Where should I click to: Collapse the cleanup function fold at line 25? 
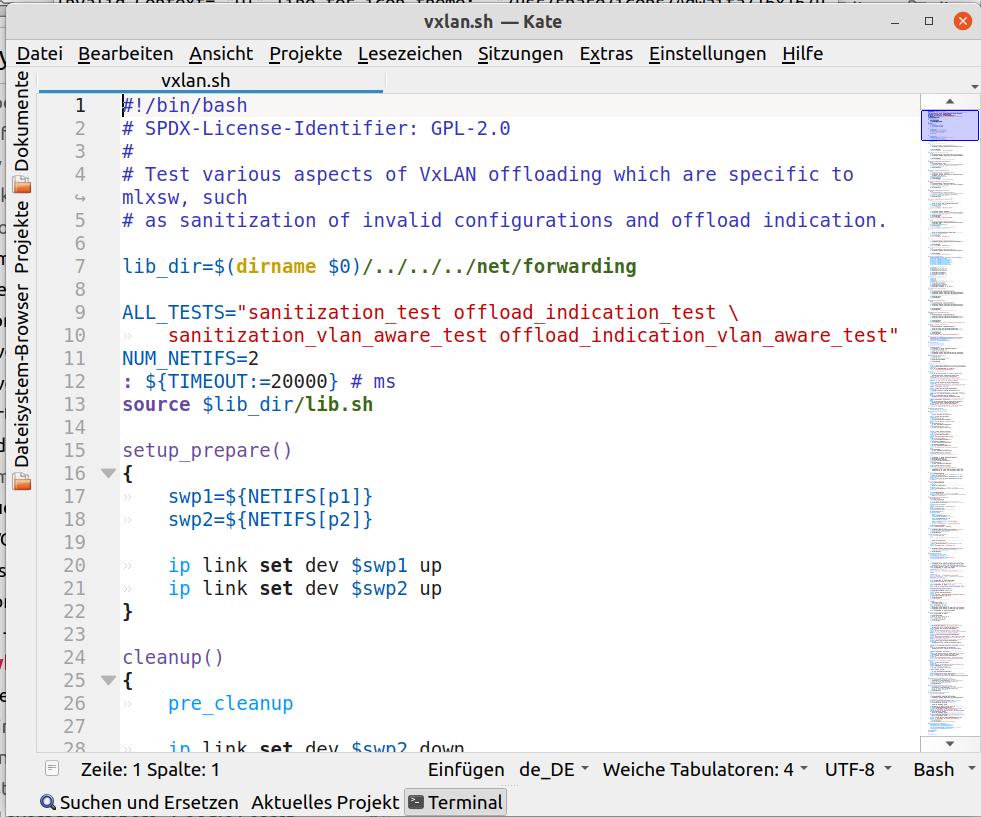[108, 681]
